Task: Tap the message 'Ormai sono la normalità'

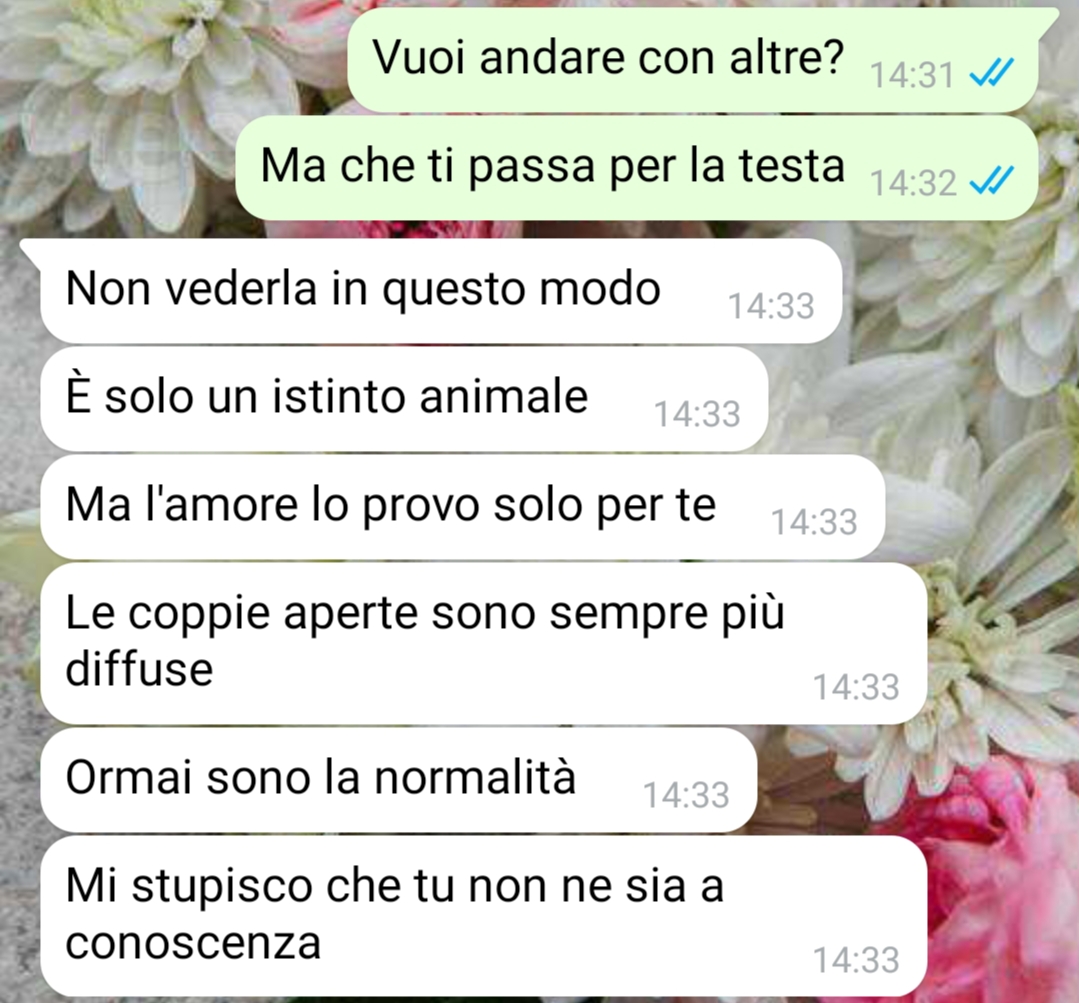Action: point(398,779)
